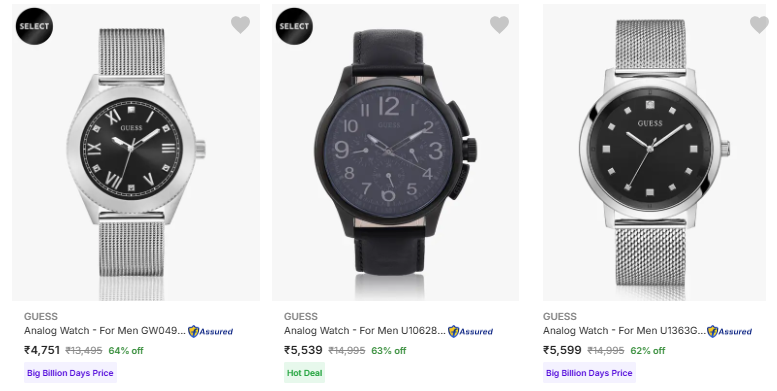Open the black chronograph leather watch image
The width and height of the screenshot is (777, 391).
pyautogui.click(x=395, y=153)
